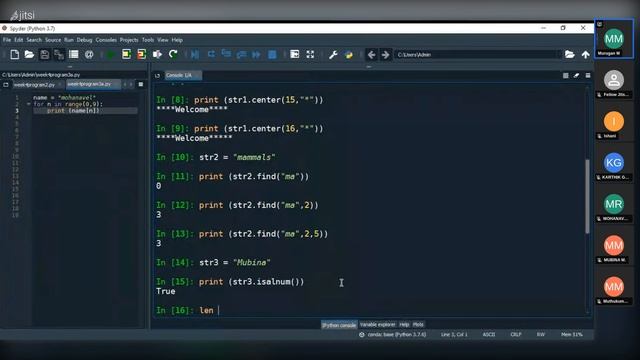Click the Step return debug icon
Image resolution: width=640 pixels, height=360 pixels.
pos(241,54)
